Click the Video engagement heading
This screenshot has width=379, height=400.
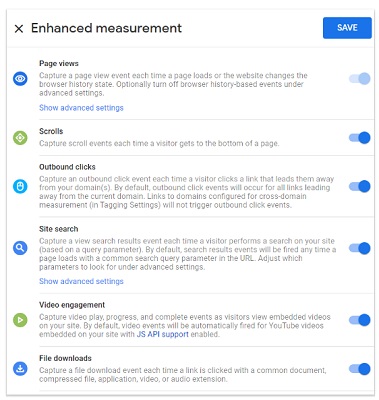(72, 305)
